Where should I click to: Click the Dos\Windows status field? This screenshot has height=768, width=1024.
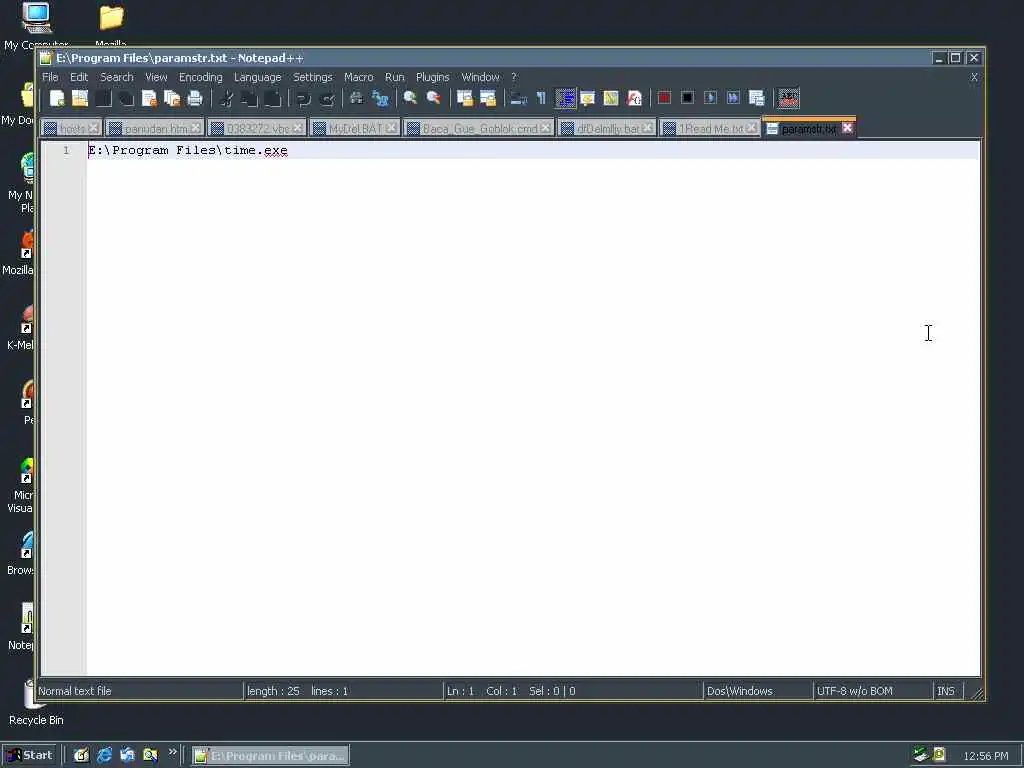coord(758,691)
